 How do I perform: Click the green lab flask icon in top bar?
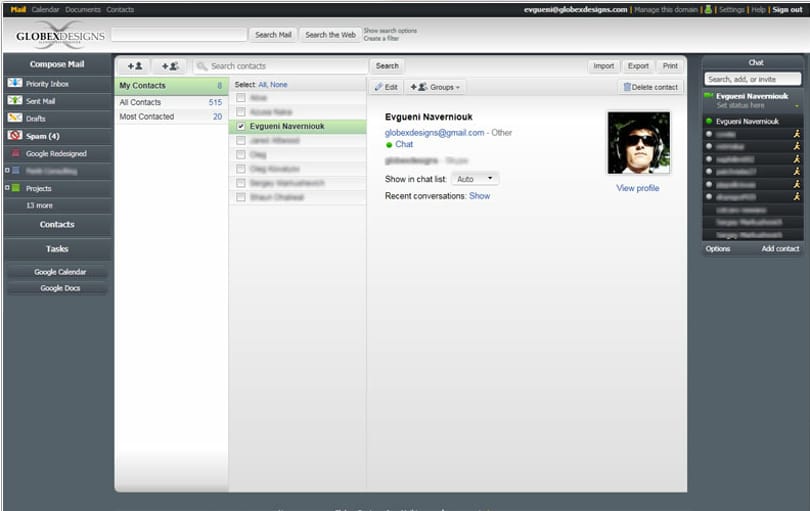[708, 9]
